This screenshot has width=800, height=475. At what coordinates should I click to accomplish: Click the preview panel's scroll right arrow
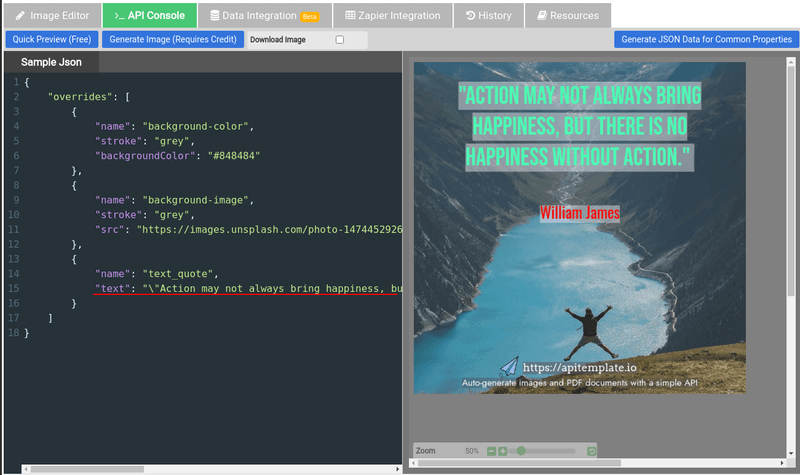click(x=782, y=463)
